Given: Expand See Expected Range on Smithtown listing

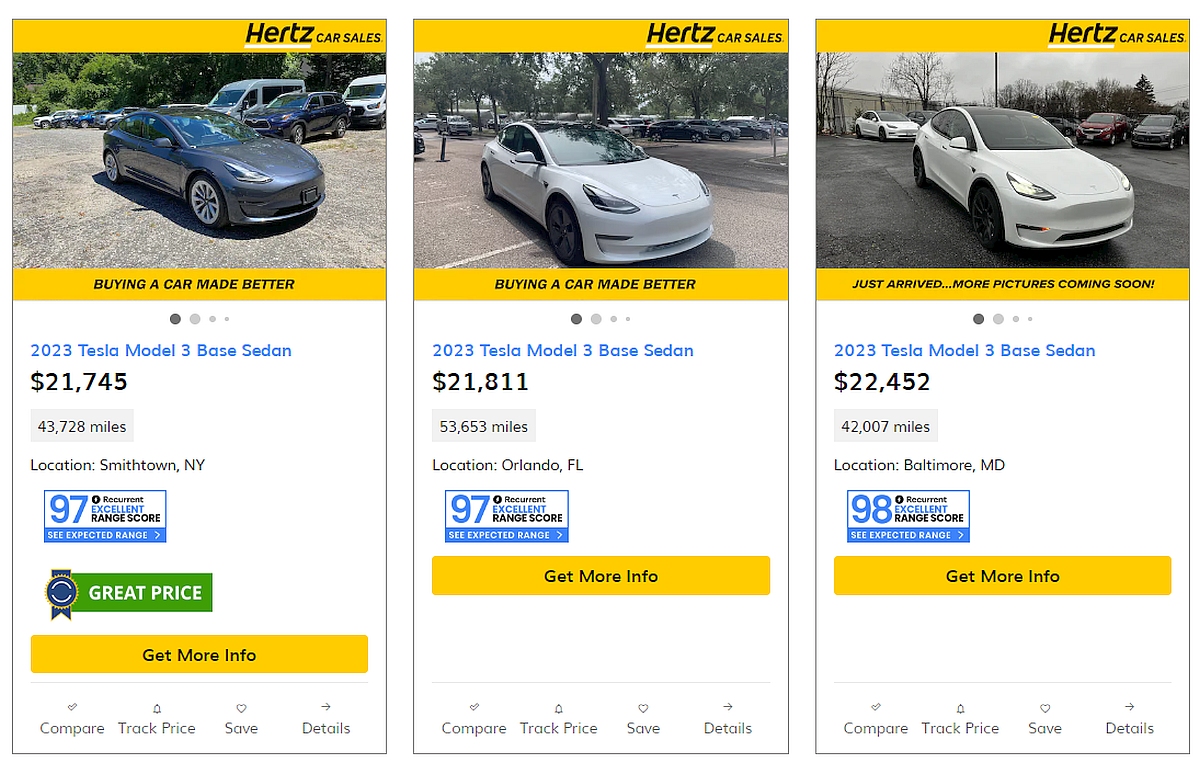Looking at the screenshot, I should click(x=105, y=535).
